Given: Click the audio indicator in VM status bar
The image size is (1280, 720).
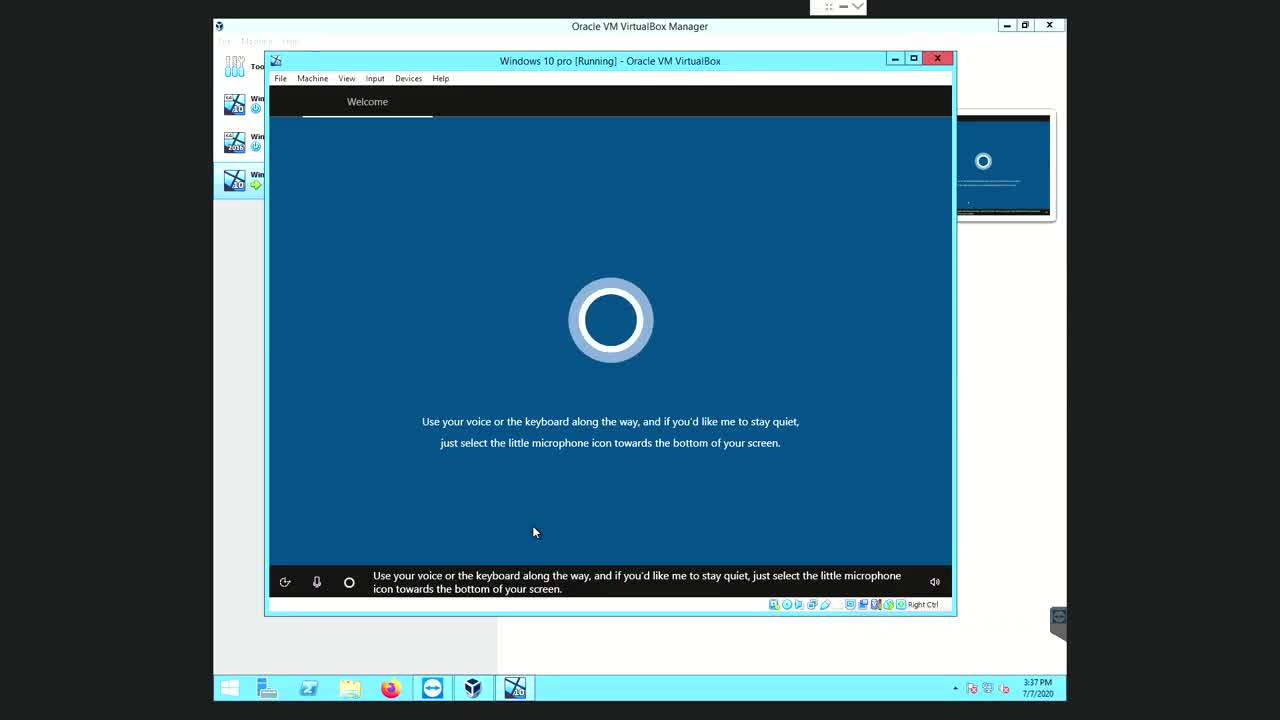Looking at the screenshot, I should [x=799, y=604].
